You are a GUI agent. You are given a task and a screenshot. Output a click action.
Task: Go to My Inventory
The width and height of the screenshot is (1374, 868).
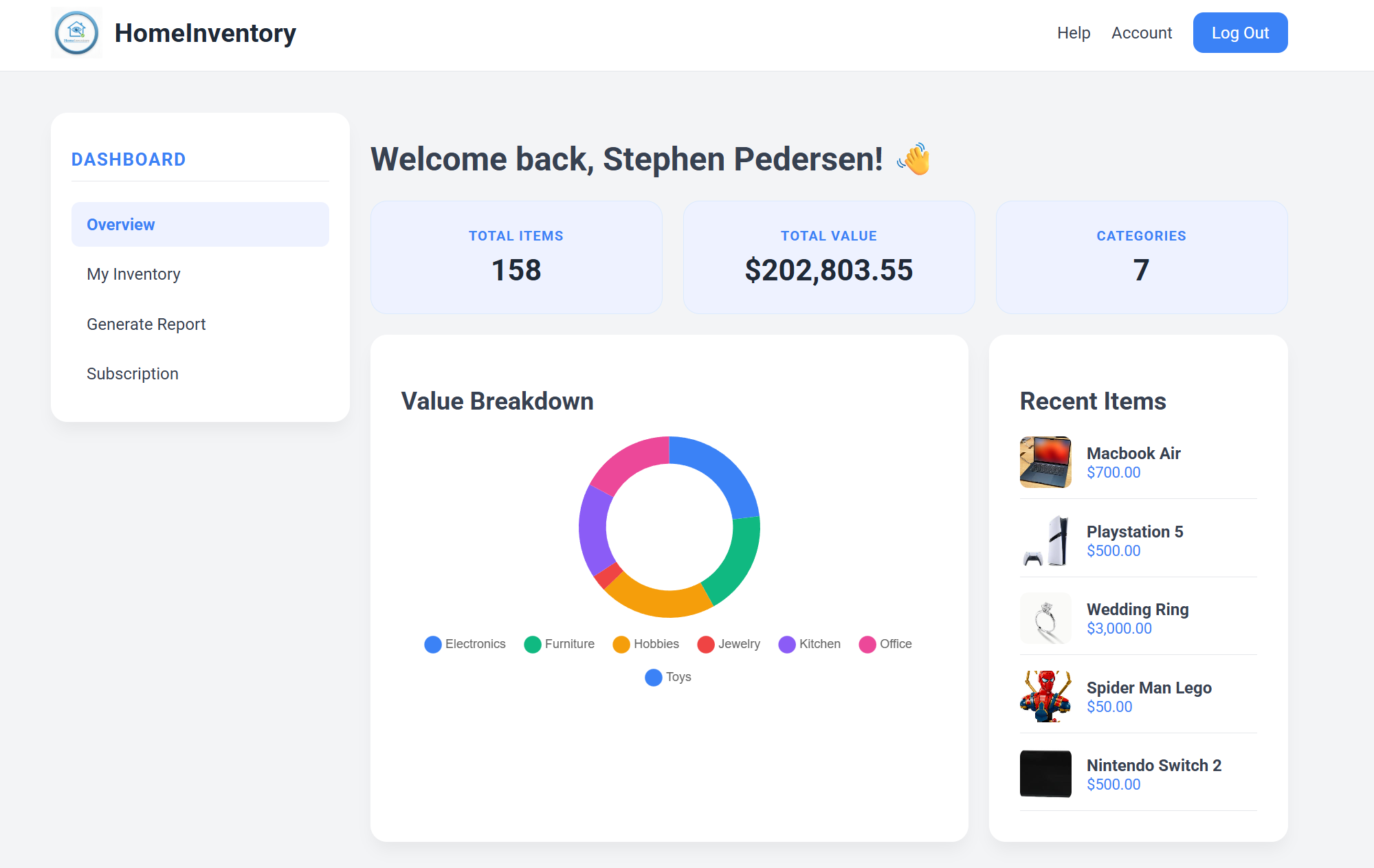pos(133,274)
